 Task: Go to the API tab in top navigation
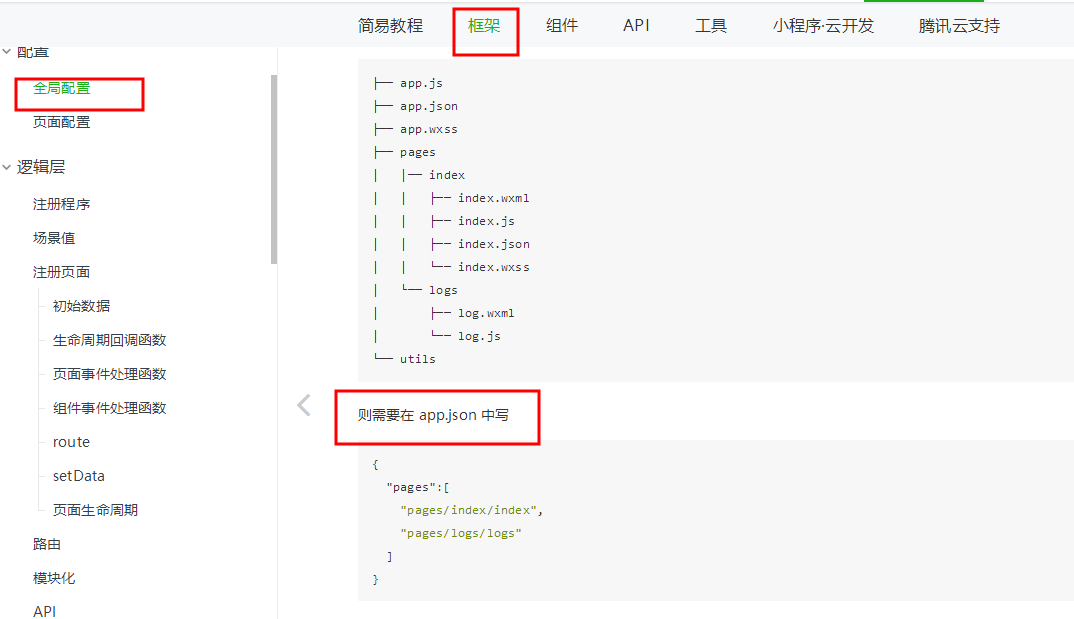tap(636, 26)
